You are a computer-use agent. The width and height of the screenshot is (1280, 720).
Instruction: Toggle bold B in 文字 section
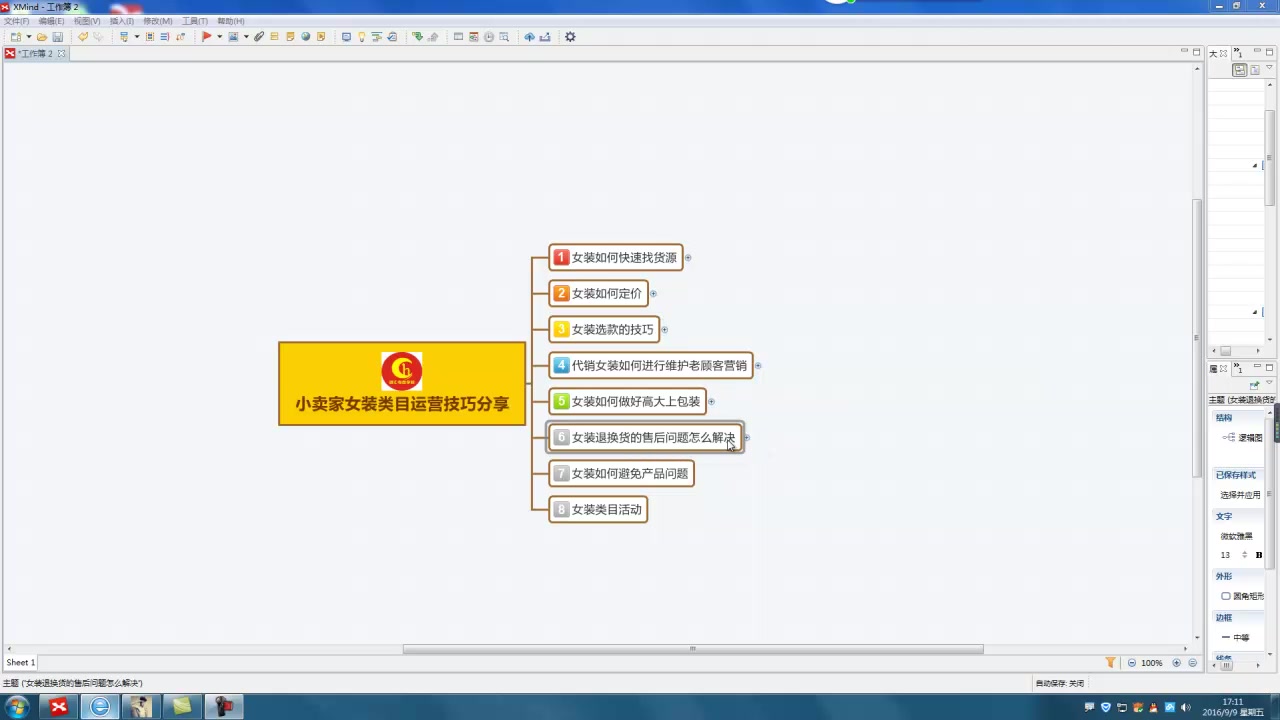click(1258, 555)
